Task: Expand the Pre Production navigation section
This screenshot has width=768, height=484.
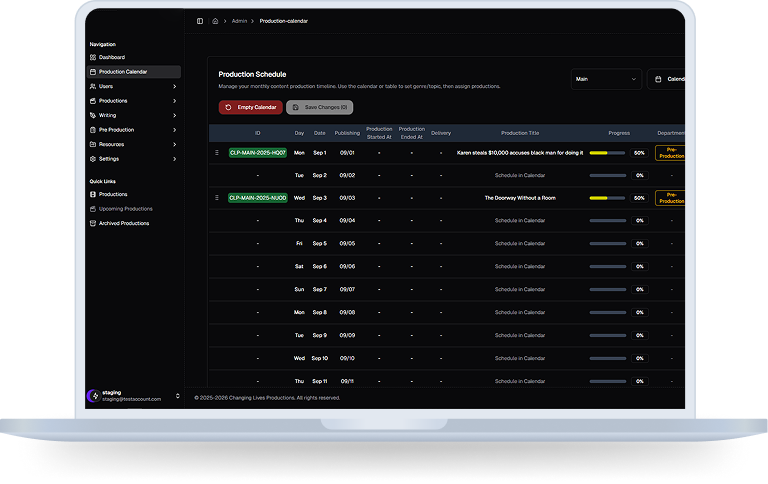Action: click(174, 130)
